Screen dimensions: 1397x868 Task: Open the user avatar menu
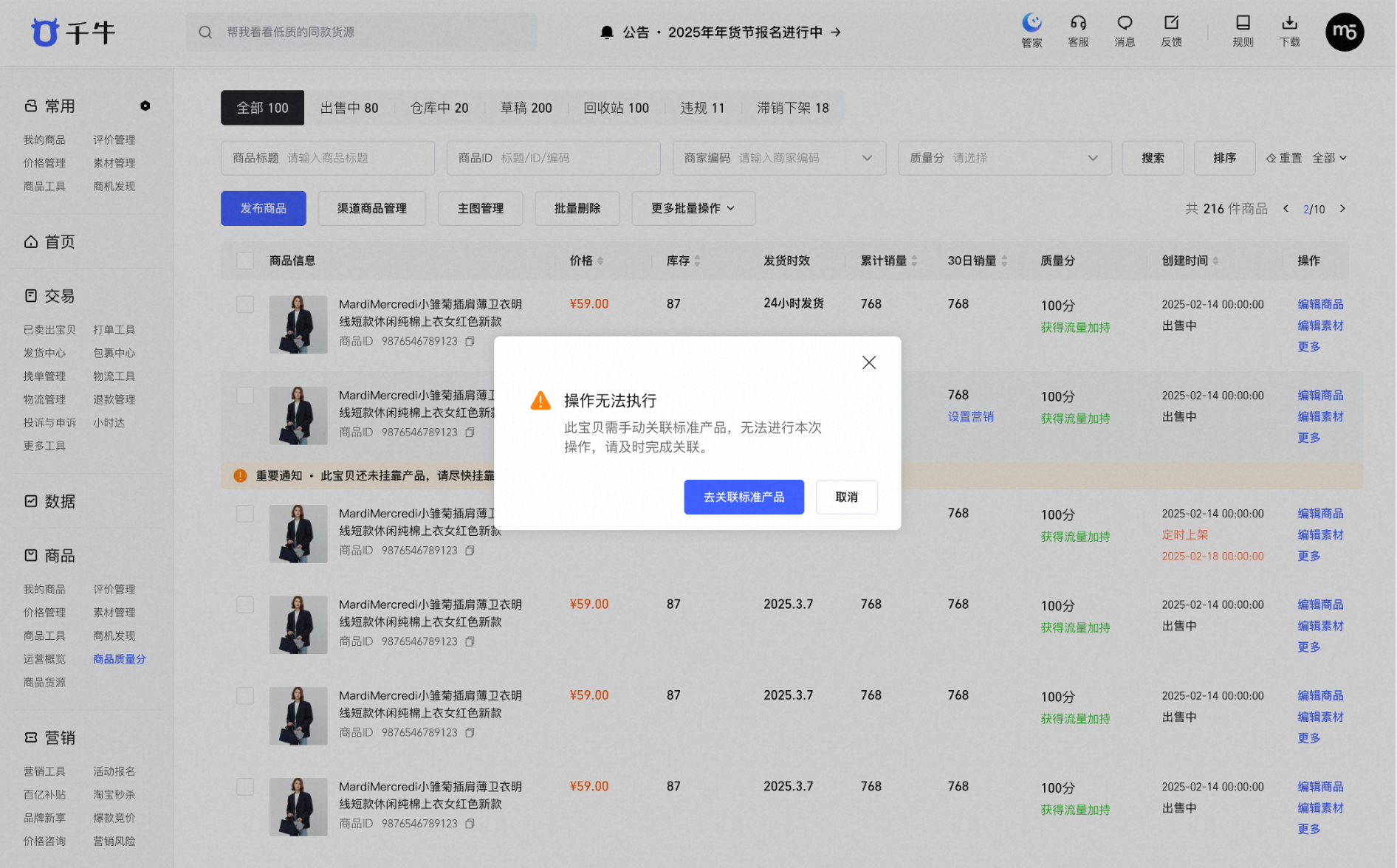(x=1345, y=32)
